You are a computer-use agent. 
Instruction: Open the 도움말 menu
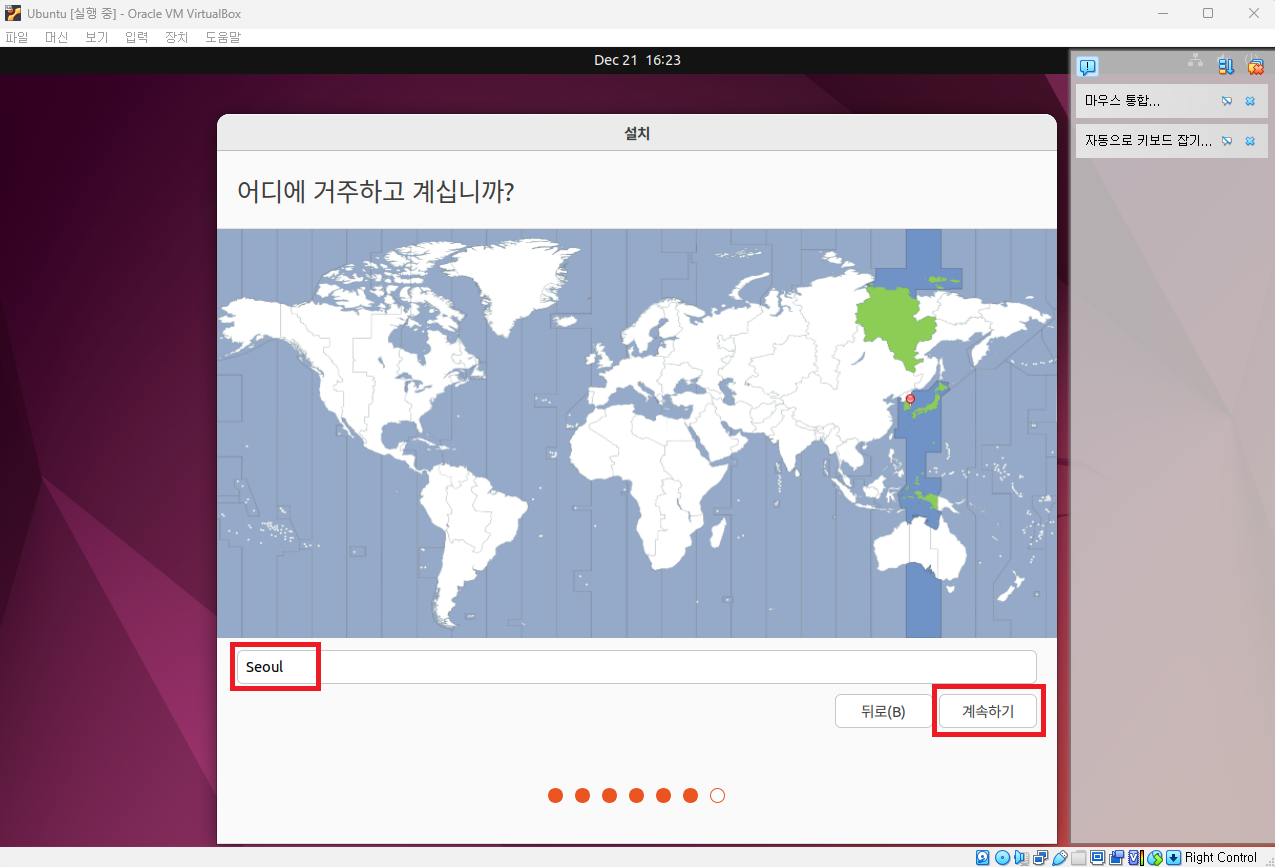(x=223, y=37)
